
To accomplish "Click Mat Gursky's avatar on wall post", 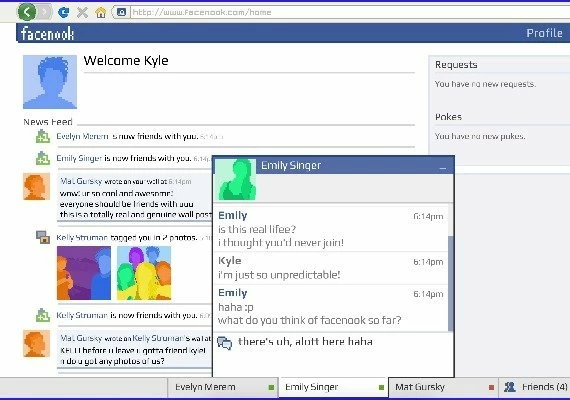I will [37, 187].
